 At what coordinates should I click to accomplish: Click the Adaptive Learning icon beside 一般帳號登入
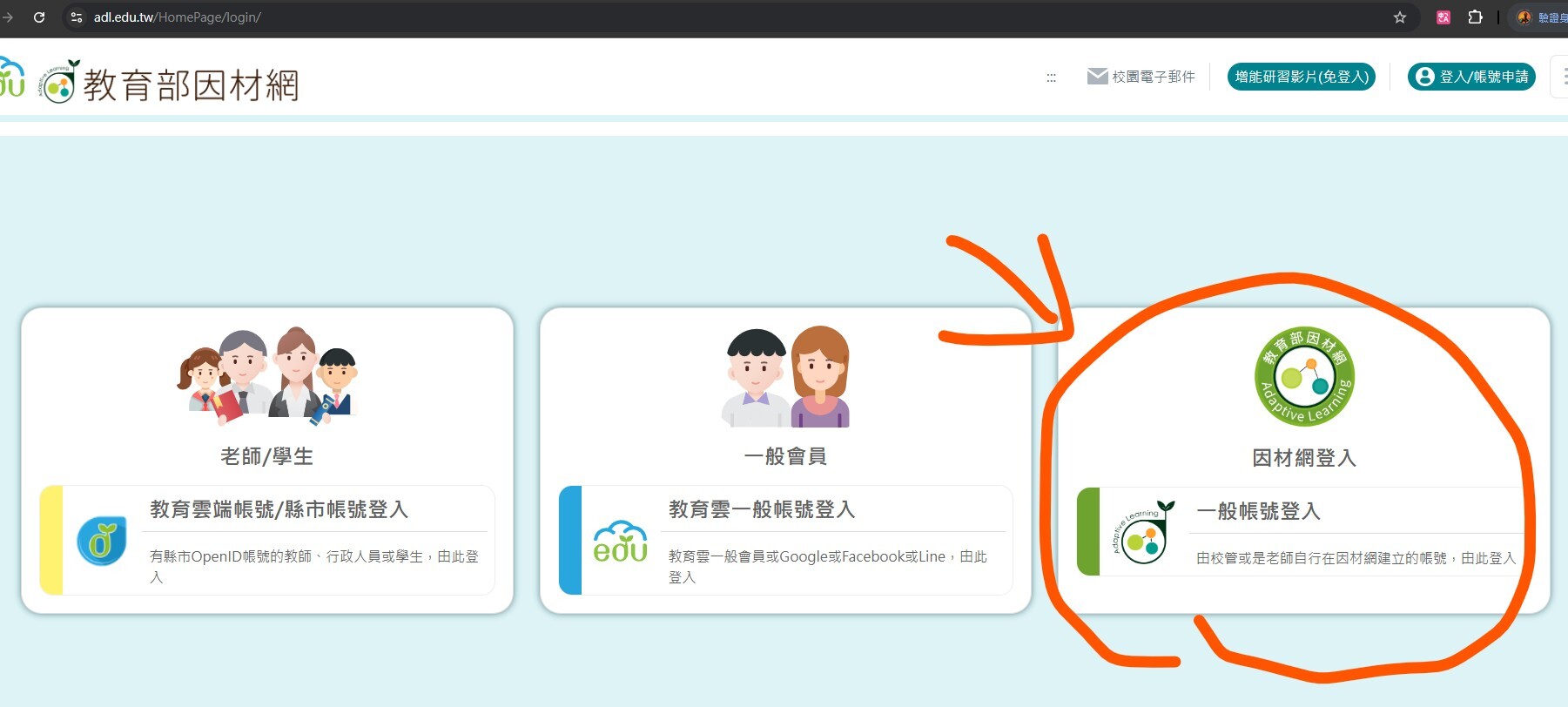click(1143, 532)
